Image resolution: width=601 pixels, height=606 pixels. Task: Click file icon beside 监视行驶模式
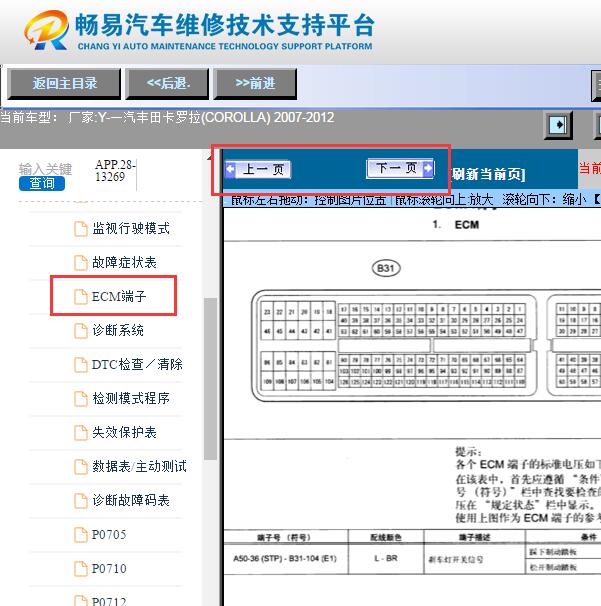[80, 228]
